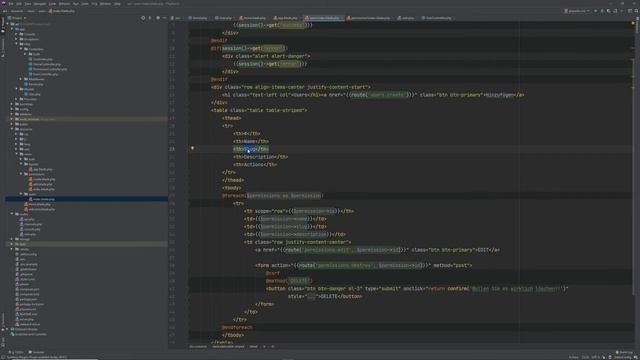
Task: Open the View menu
Action: click(28, 4)
